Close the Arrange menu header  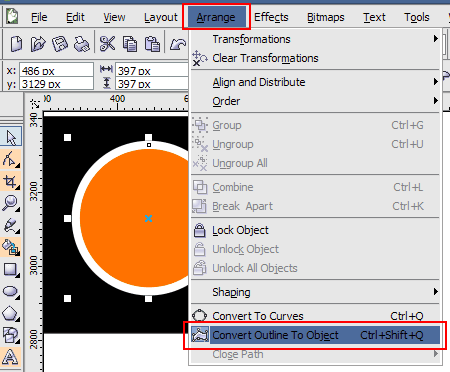tap(216, 17)
